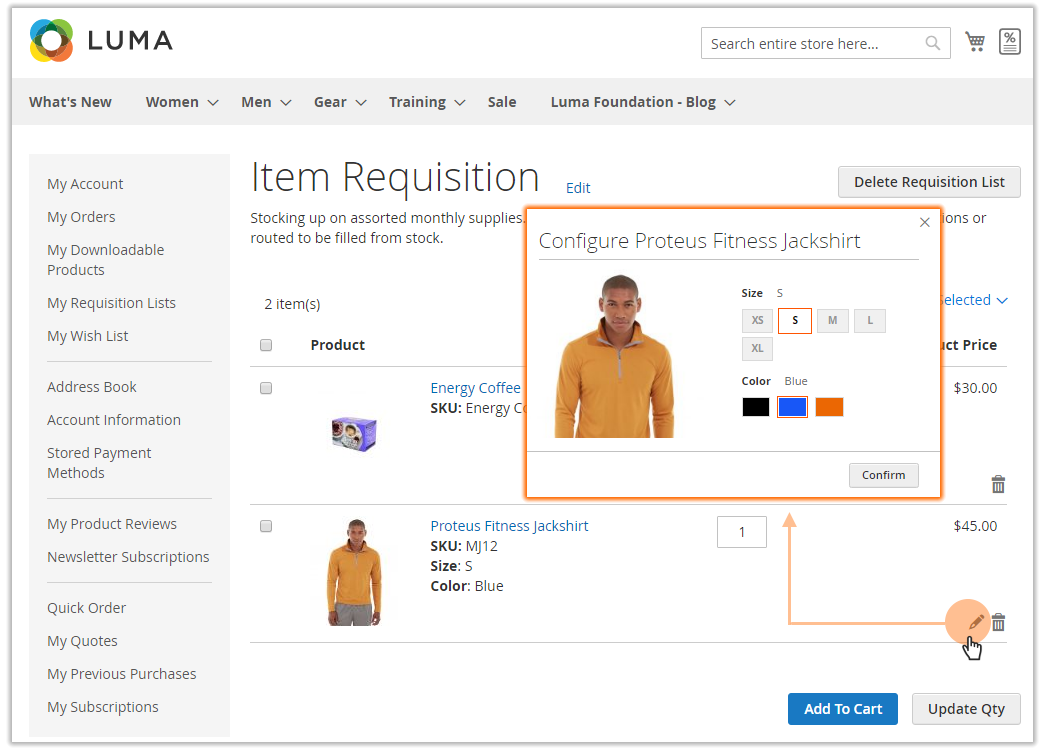Open the Selected actions dropdown
Image resolution: width=1046 pixels, height=750 pixels.
[x=974, y=300]
